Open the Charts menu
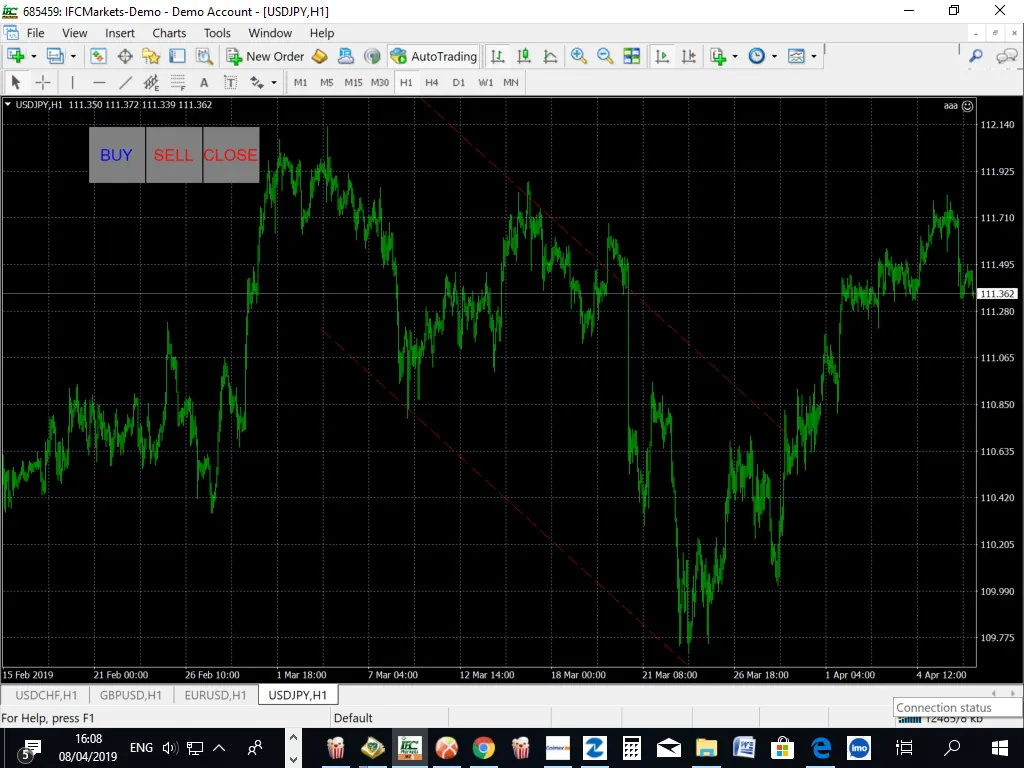This screenshot has width=1024, height=768. 168,33
